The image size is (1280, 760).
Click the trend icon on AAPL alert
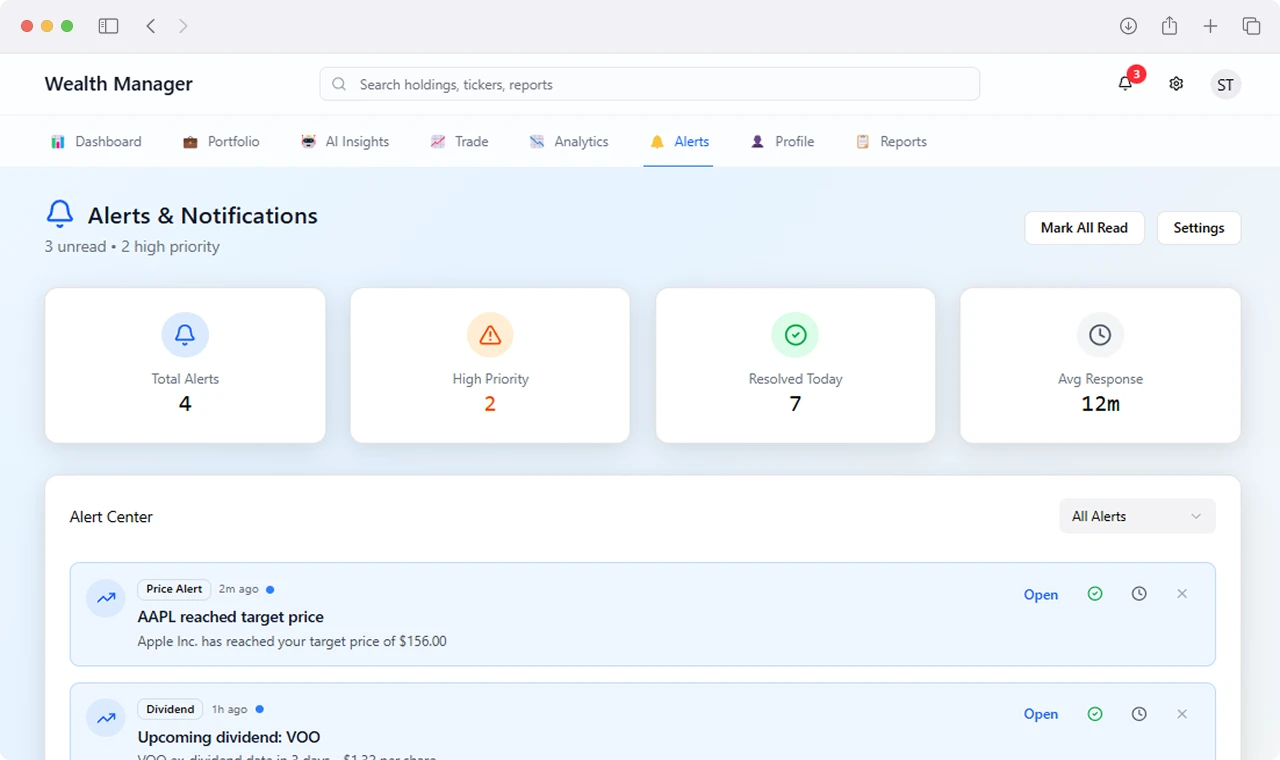(105, 598)
